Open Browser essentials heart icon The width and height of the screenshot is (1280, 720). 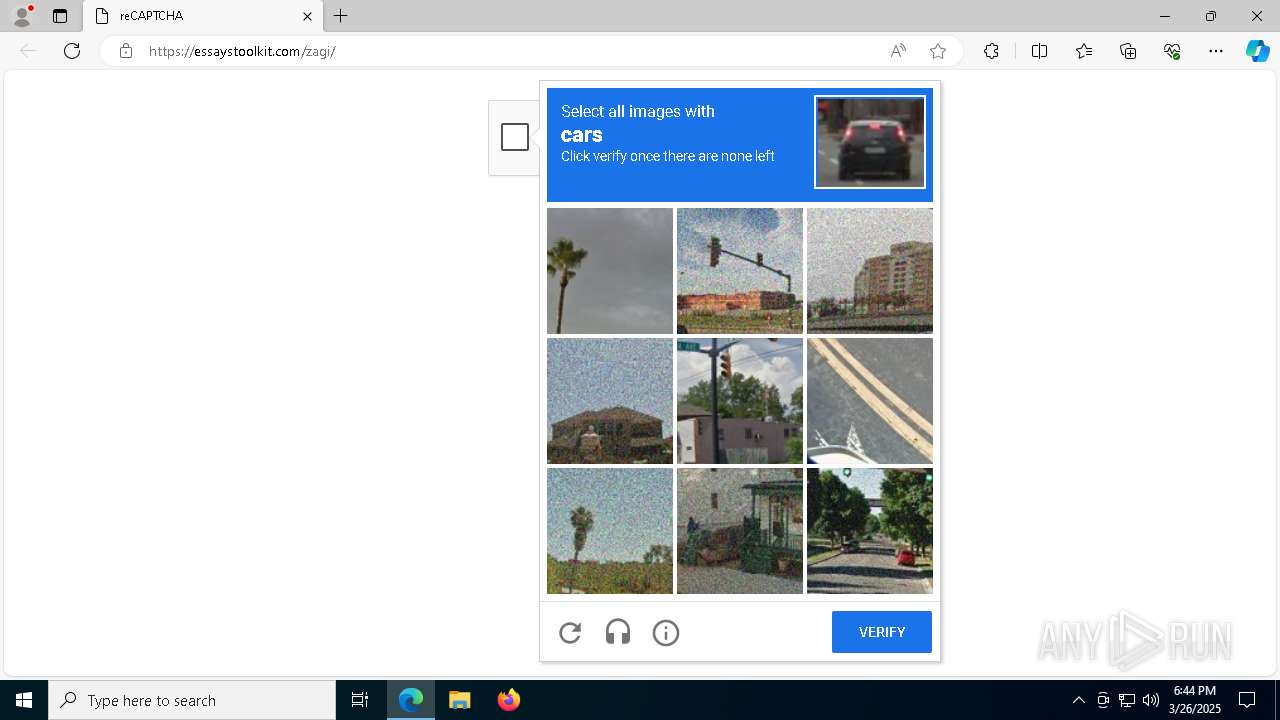[x=1172, y=51]
